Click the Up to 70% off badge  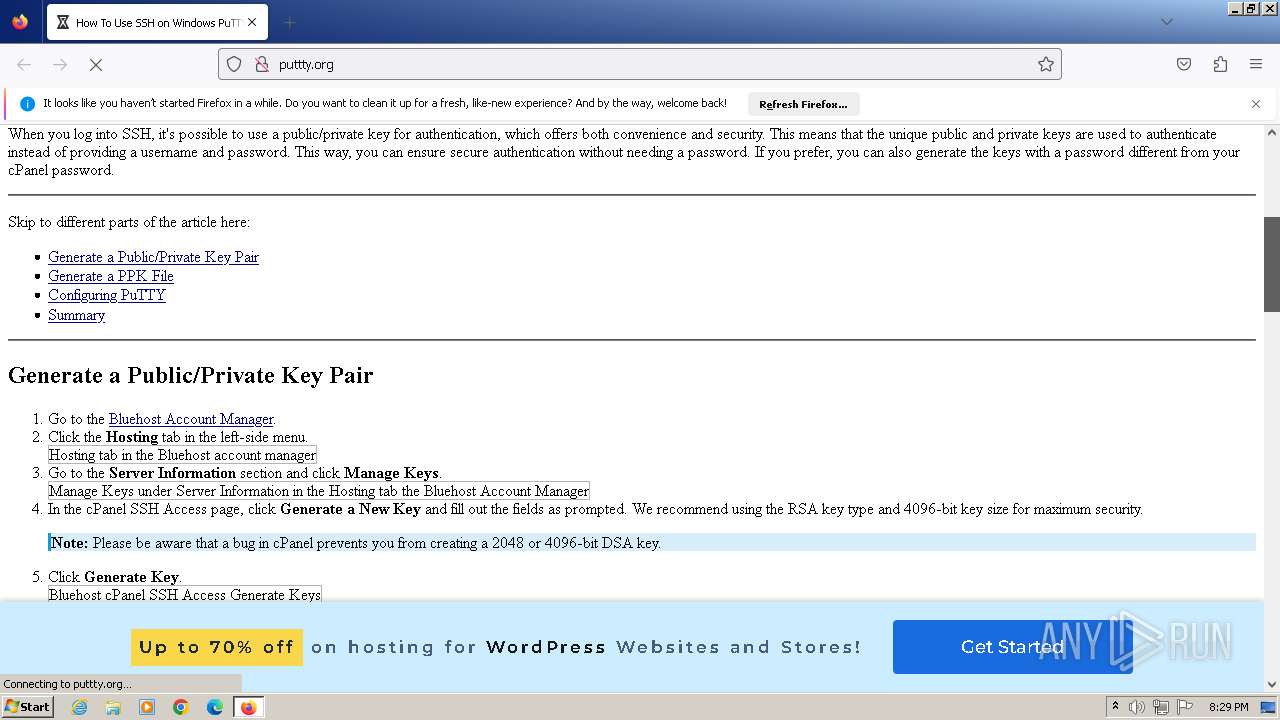click(216, 647)
